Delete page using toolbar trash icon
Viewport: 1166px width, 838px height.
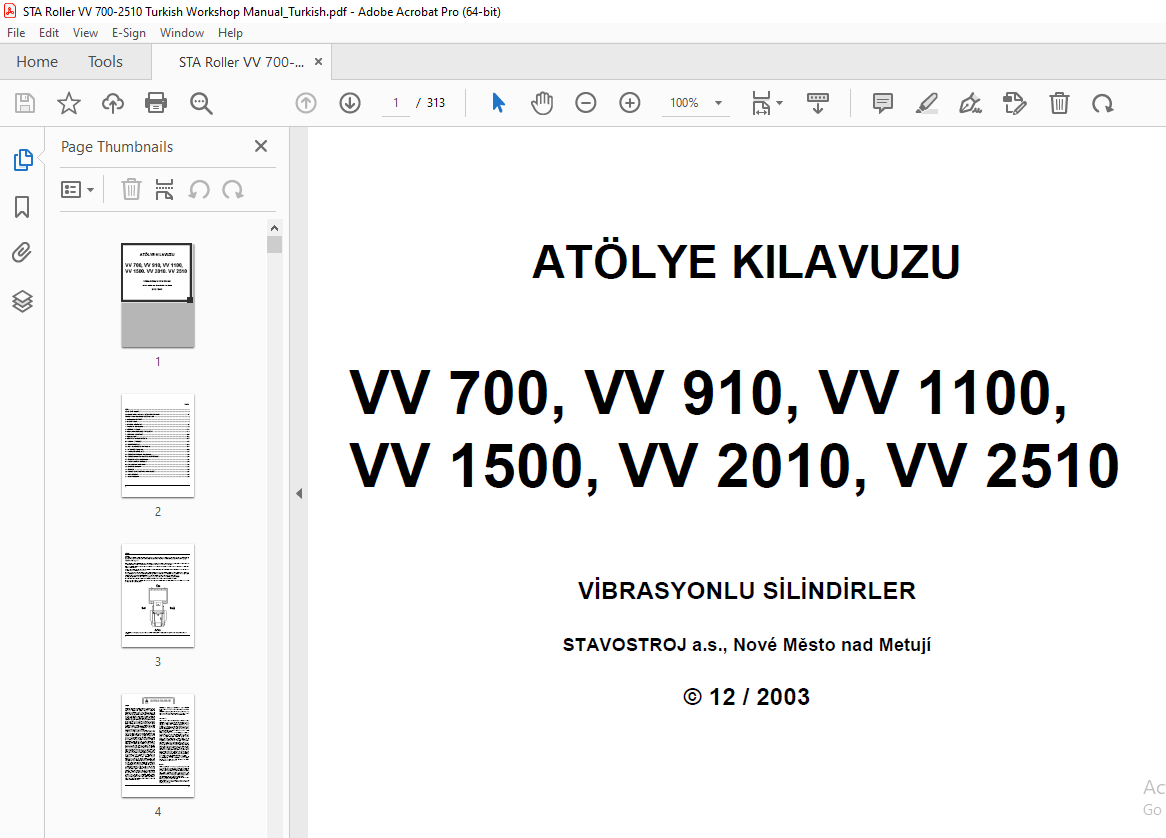tap(1059, 103)
